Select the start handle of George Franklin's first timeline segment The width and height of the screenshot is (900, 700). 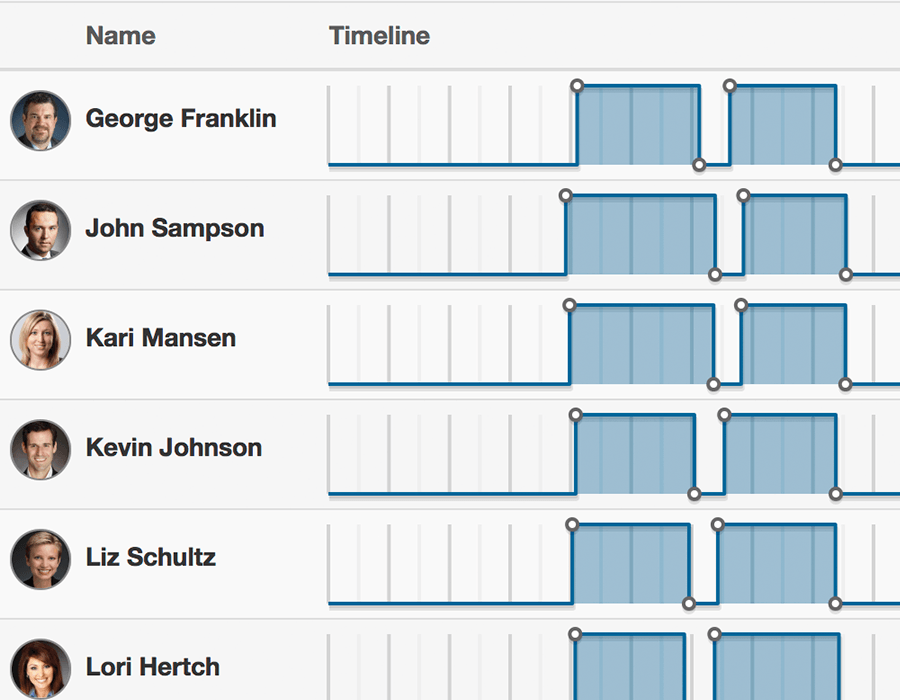point(578,87)
